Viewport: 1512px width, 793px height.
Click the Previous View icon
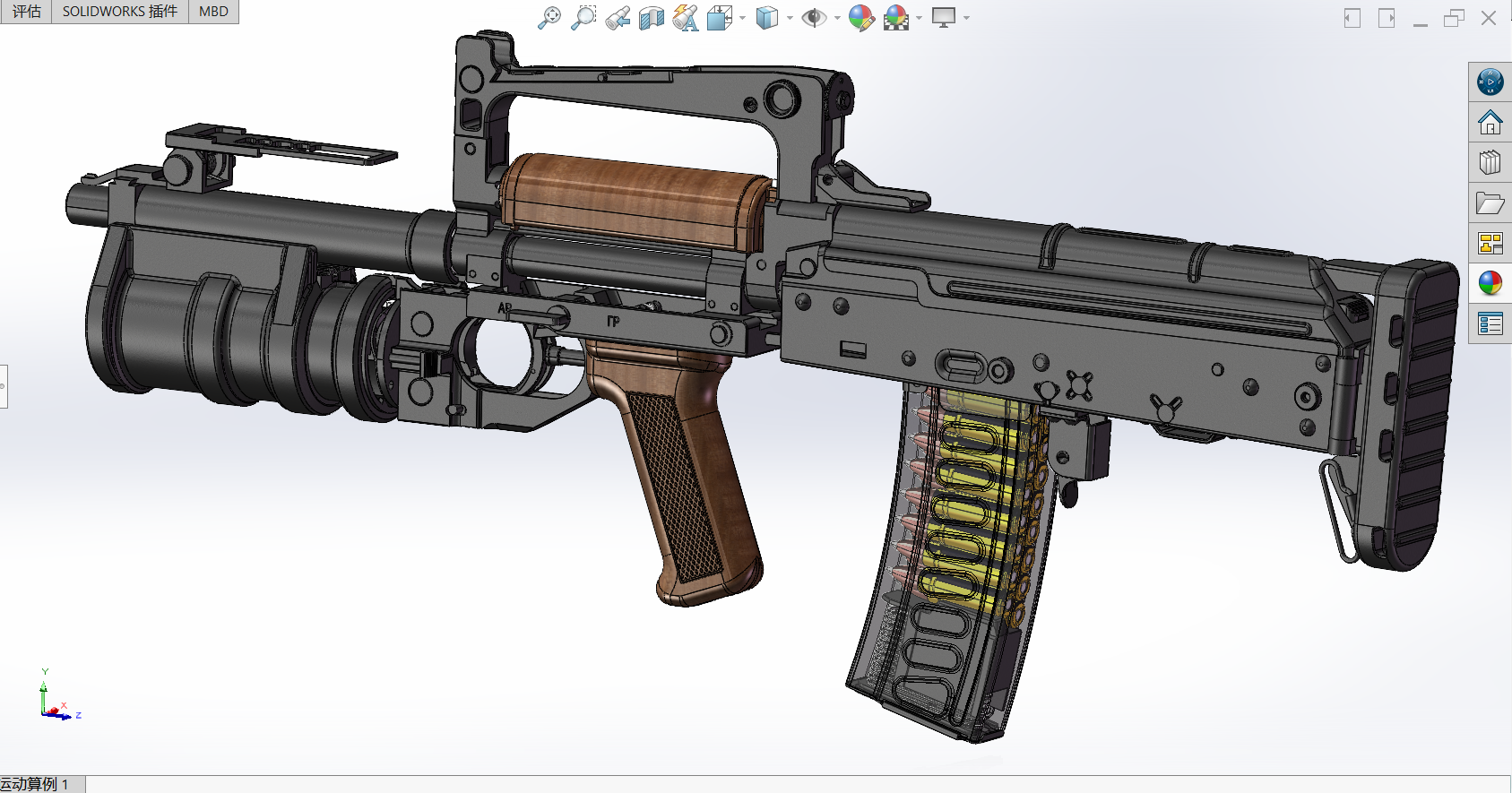[x=618, y=18]
